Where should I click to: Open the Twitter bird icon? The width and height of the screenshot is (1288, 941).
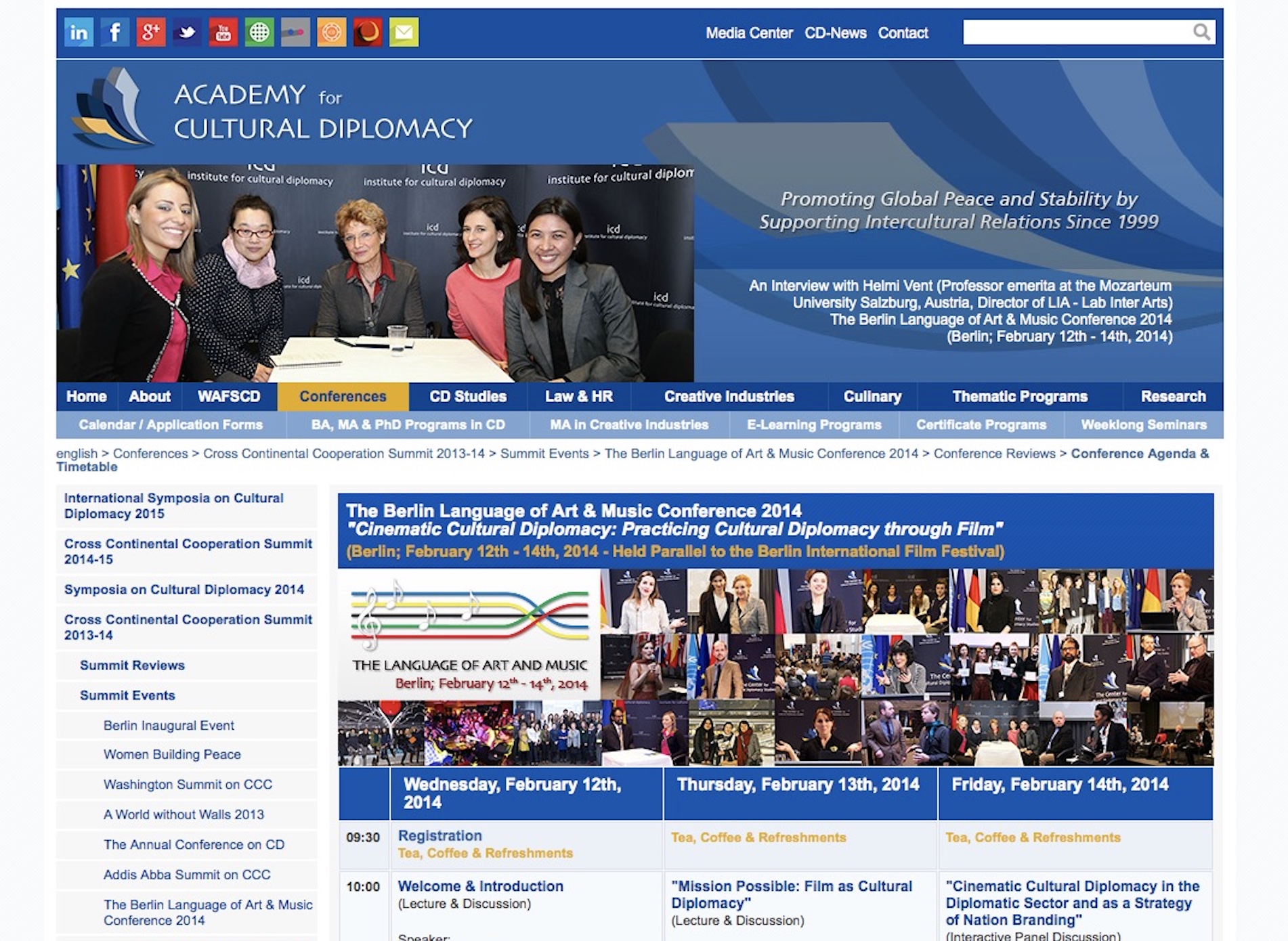(x=187, y=32)
